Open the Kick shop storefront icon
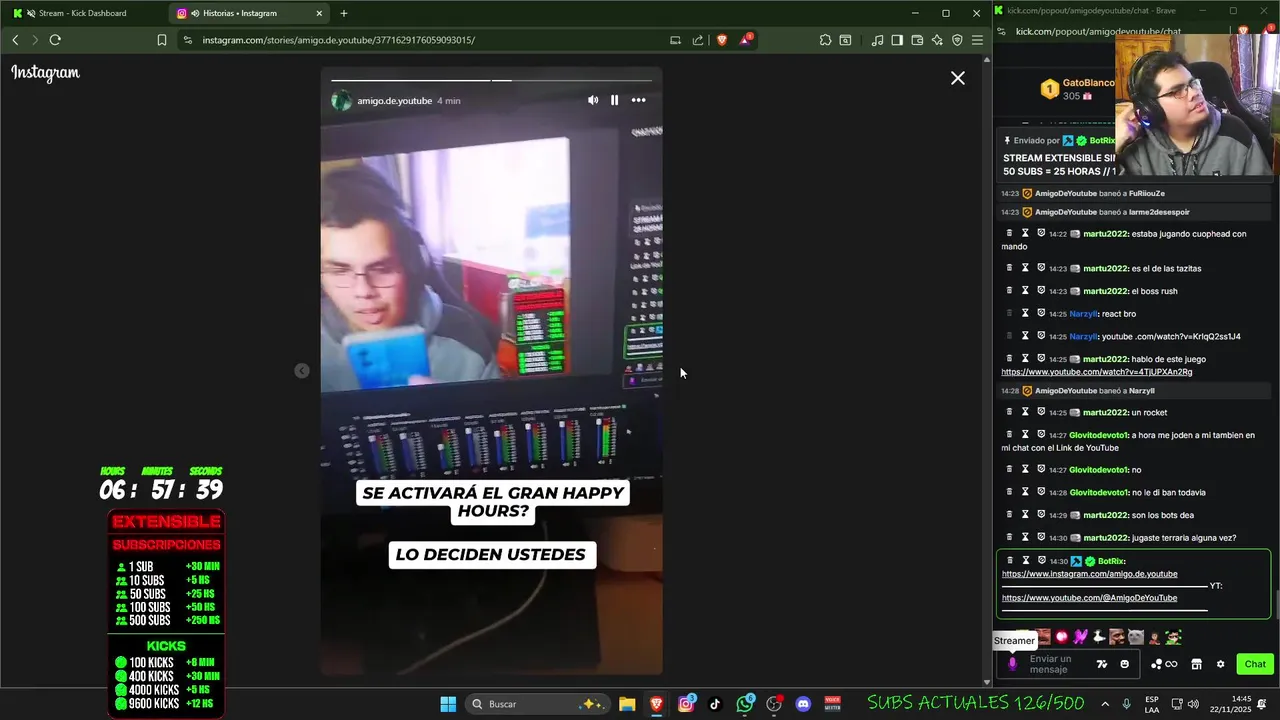 coord(1196,664)
